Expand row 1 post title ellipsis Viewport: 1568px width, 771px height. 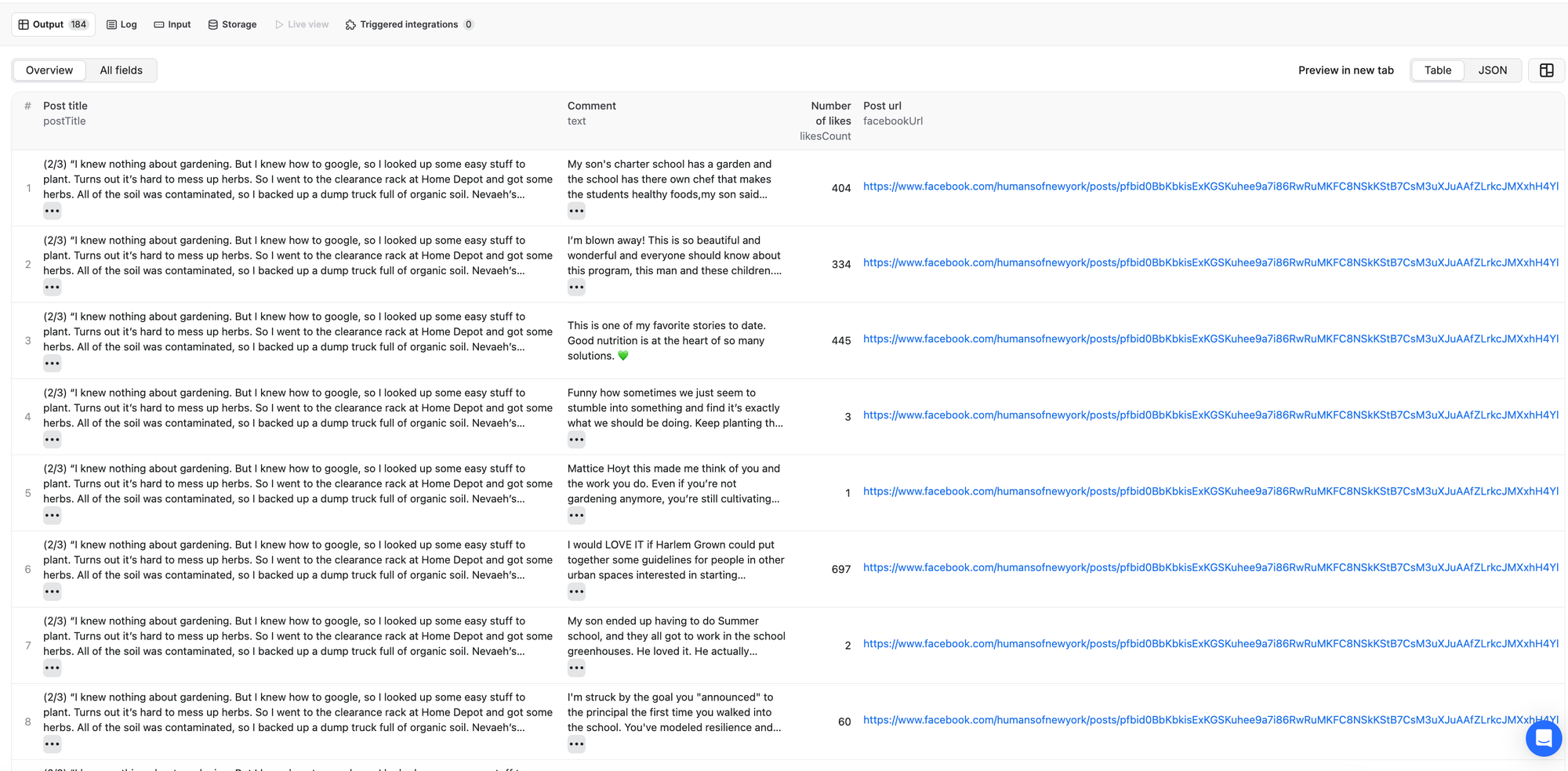(53, 211)
